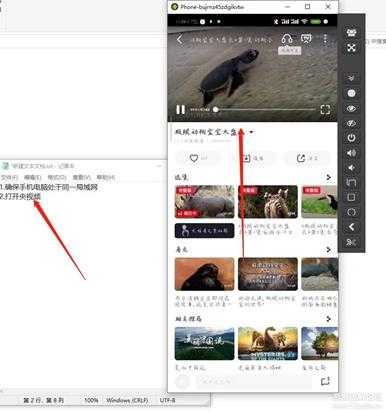Open the Notepad 编辑 menu
The image size is (386, 413).
[x=32, y=177]
